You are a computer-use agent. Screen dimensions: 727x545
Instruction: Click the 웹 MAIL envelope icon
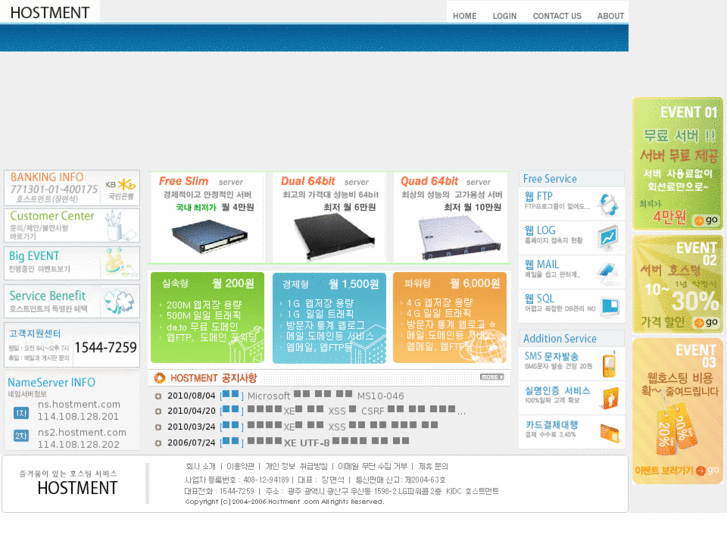point(608,273)
